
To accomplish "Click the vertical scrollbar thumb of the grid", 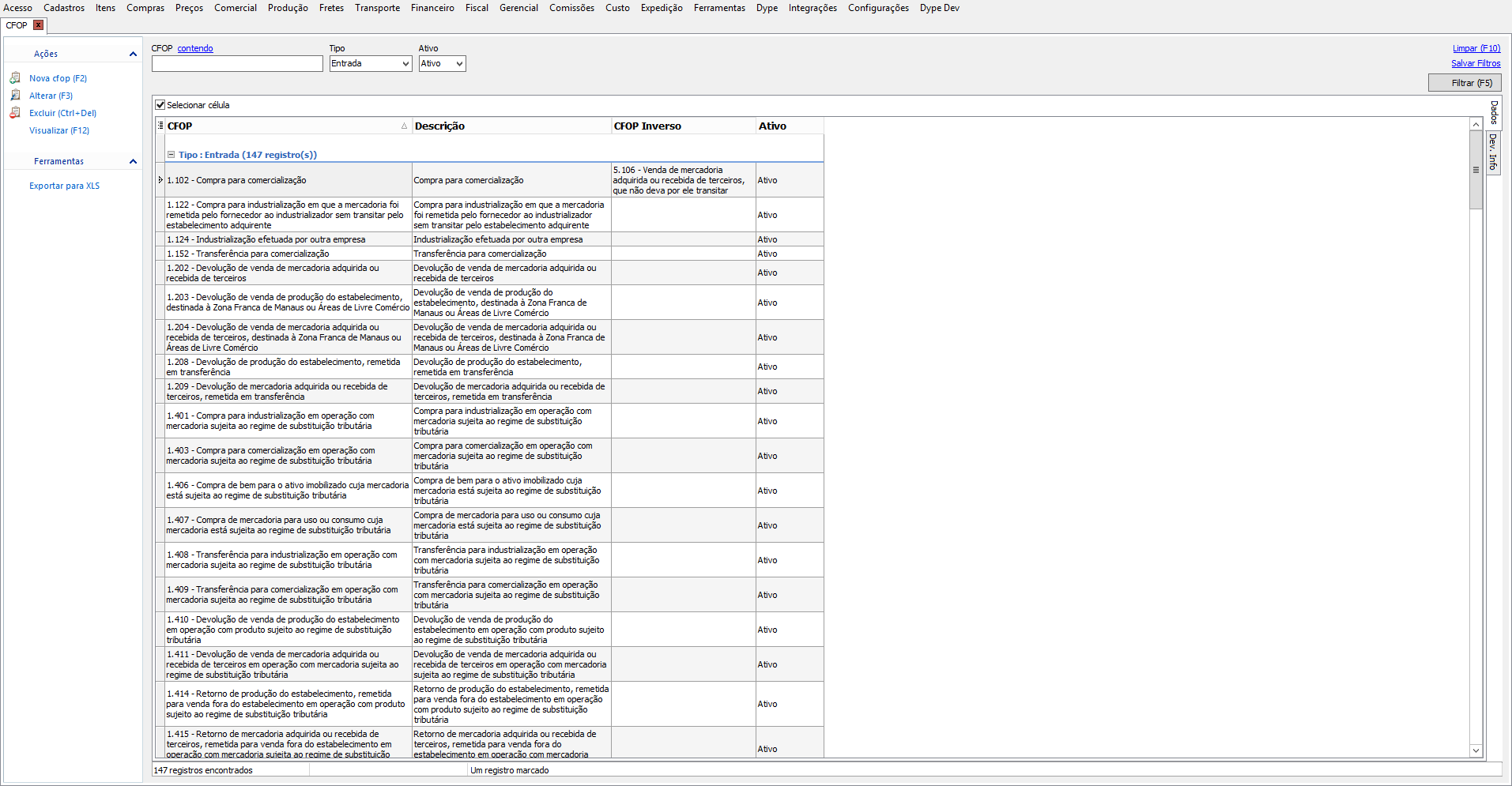I will [x=1476, y=170].
